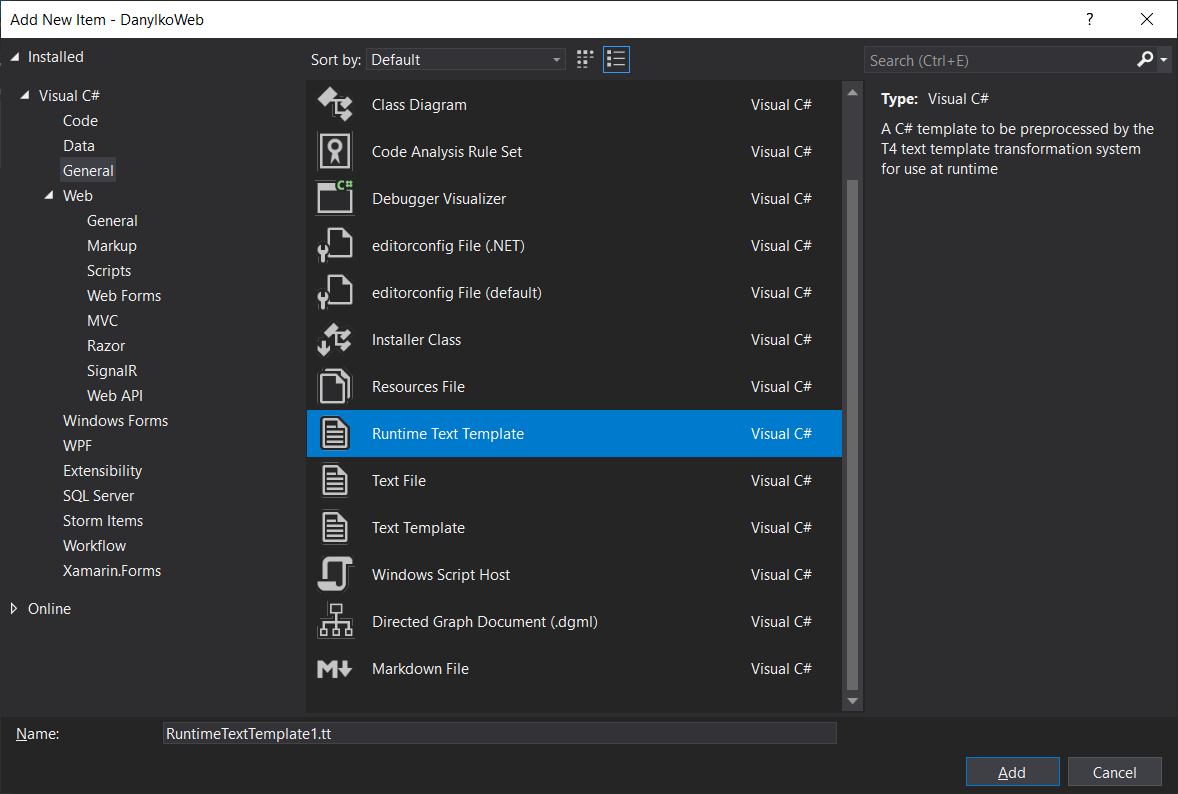Switch to medium icons grid view
The width and height of the screenshot is (1178, 794).
pyautogui.click(x=585, y=59)
